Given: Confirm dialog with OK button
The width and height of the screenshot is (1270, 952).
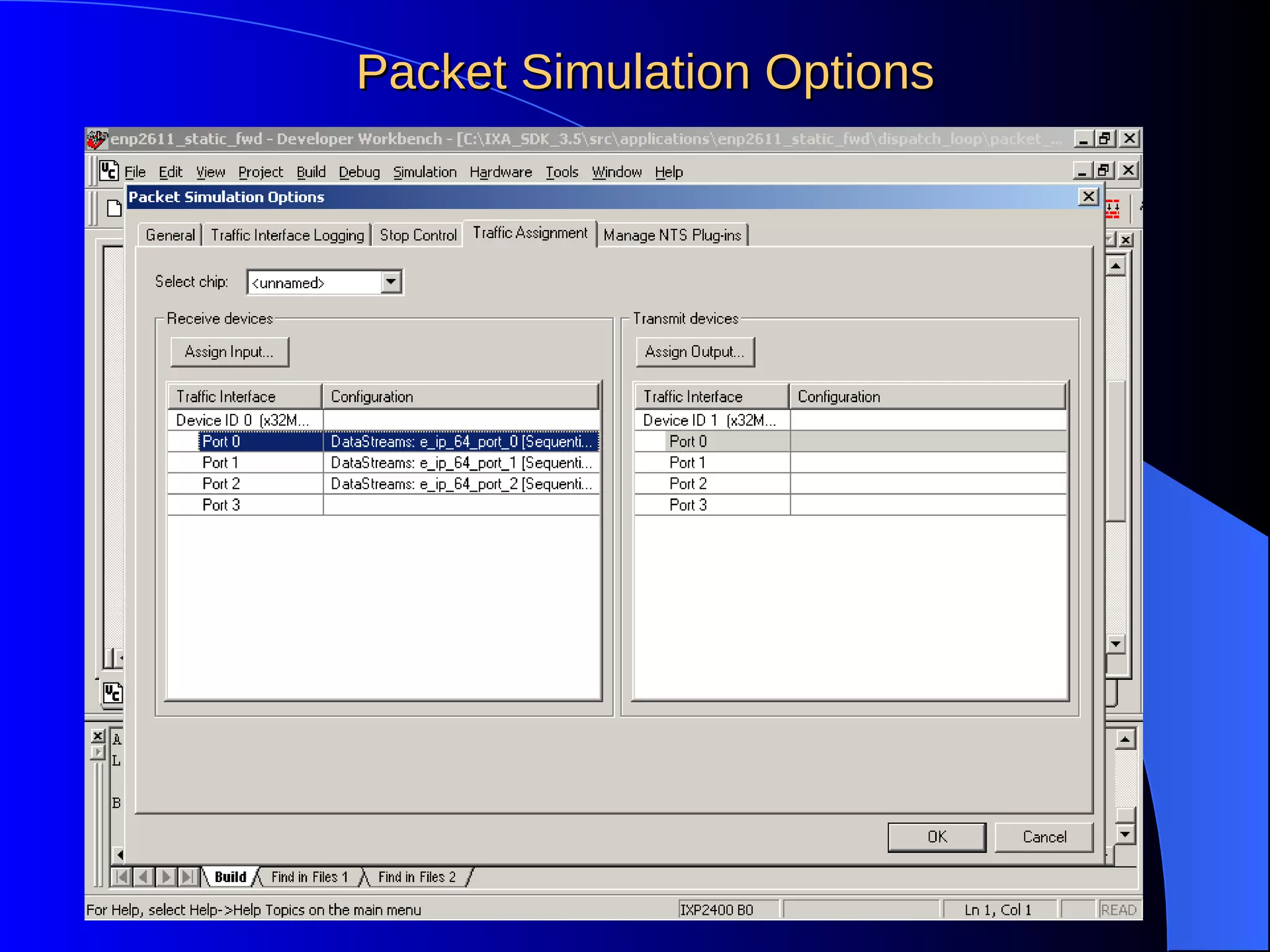Looking at the screenshot, I should 937,837.
